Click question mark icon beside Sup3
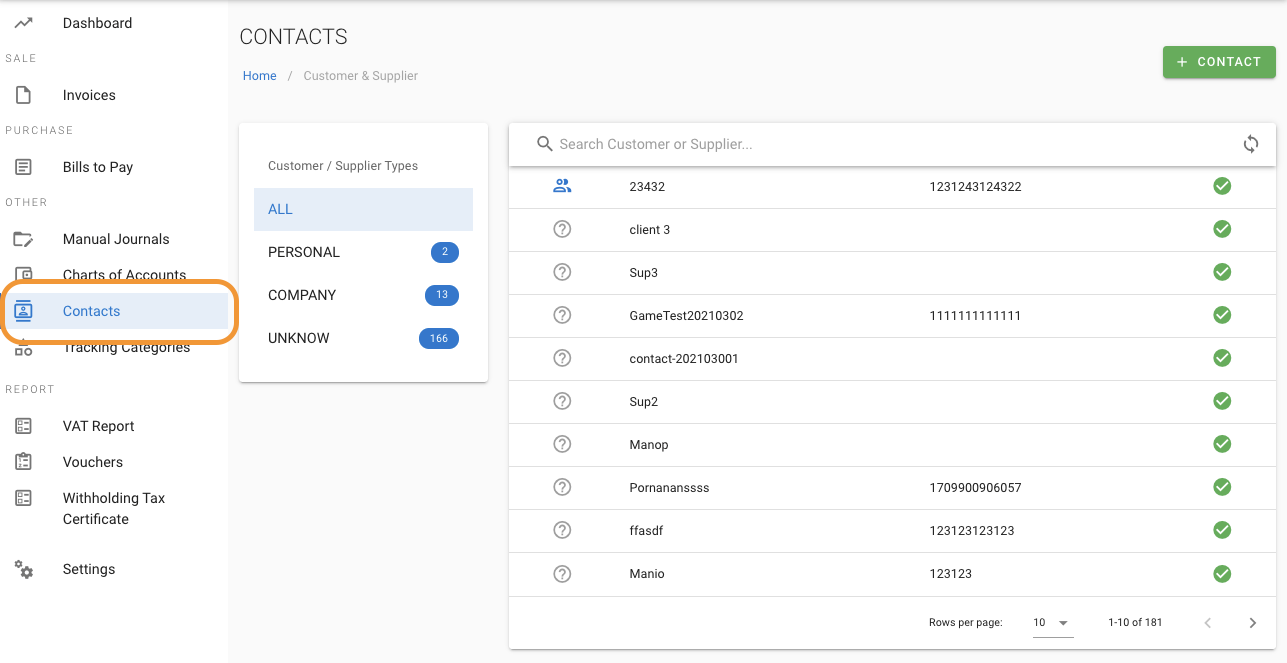The height and width of the screenshot is (663, 1287). click(x=562, y=272)
